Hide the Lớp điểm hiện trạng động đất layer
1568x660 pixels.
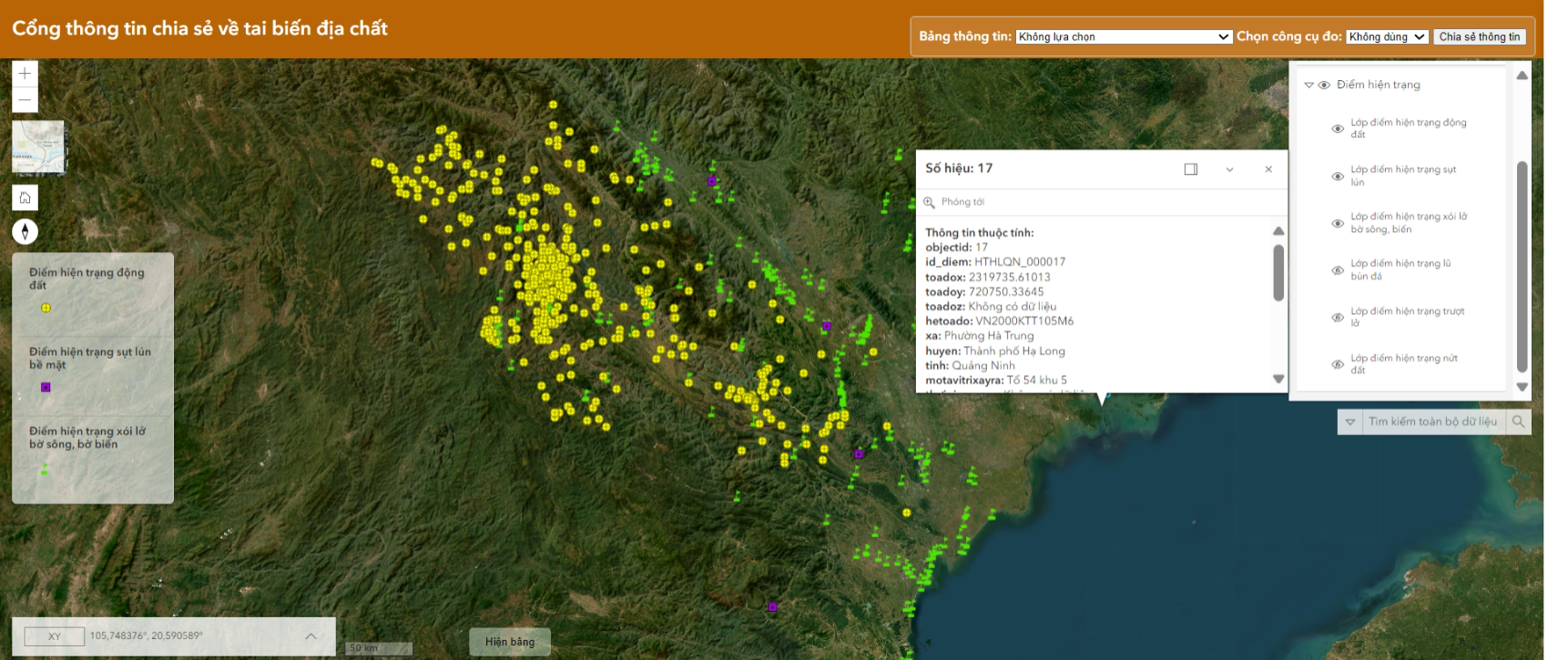tap(1338, 128)
